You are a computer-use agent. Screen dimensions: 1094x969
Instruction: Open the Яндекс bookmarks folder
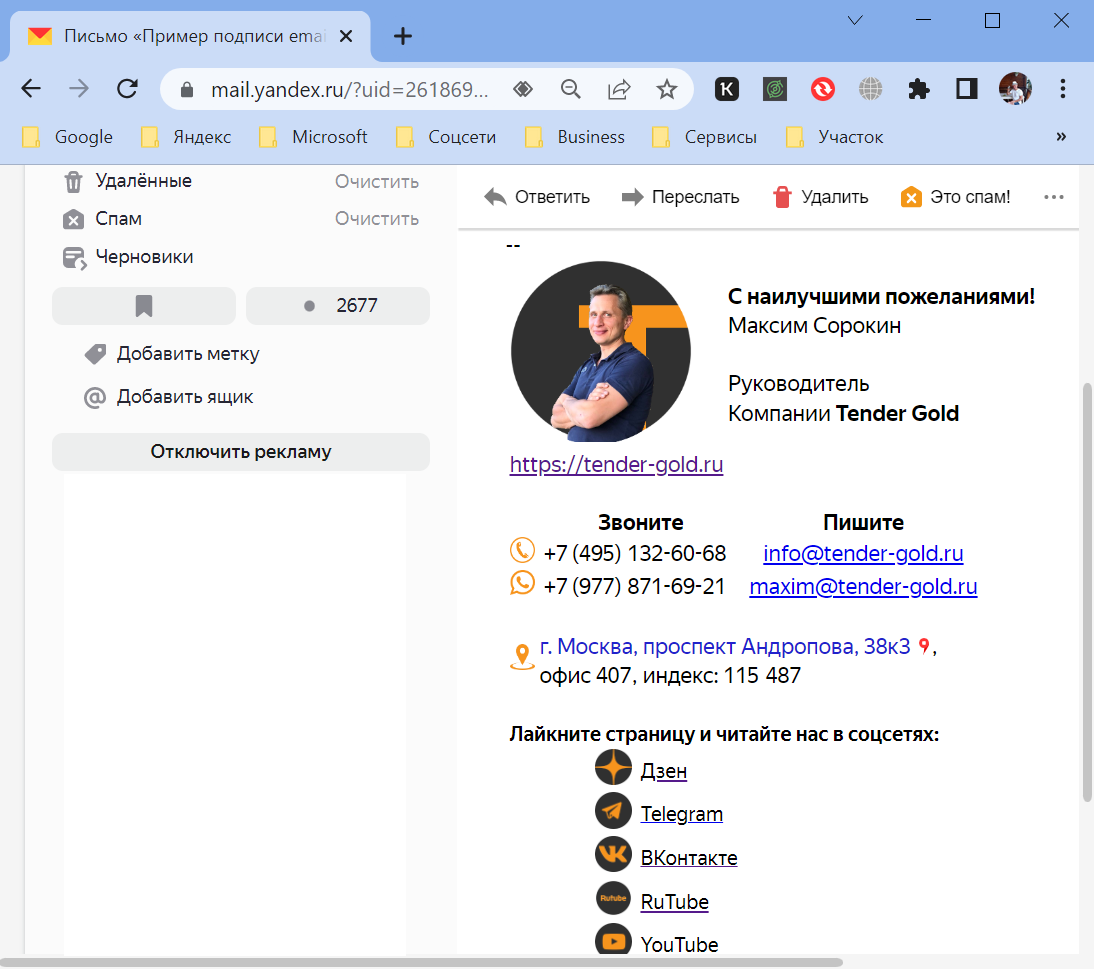pos(186,137)
